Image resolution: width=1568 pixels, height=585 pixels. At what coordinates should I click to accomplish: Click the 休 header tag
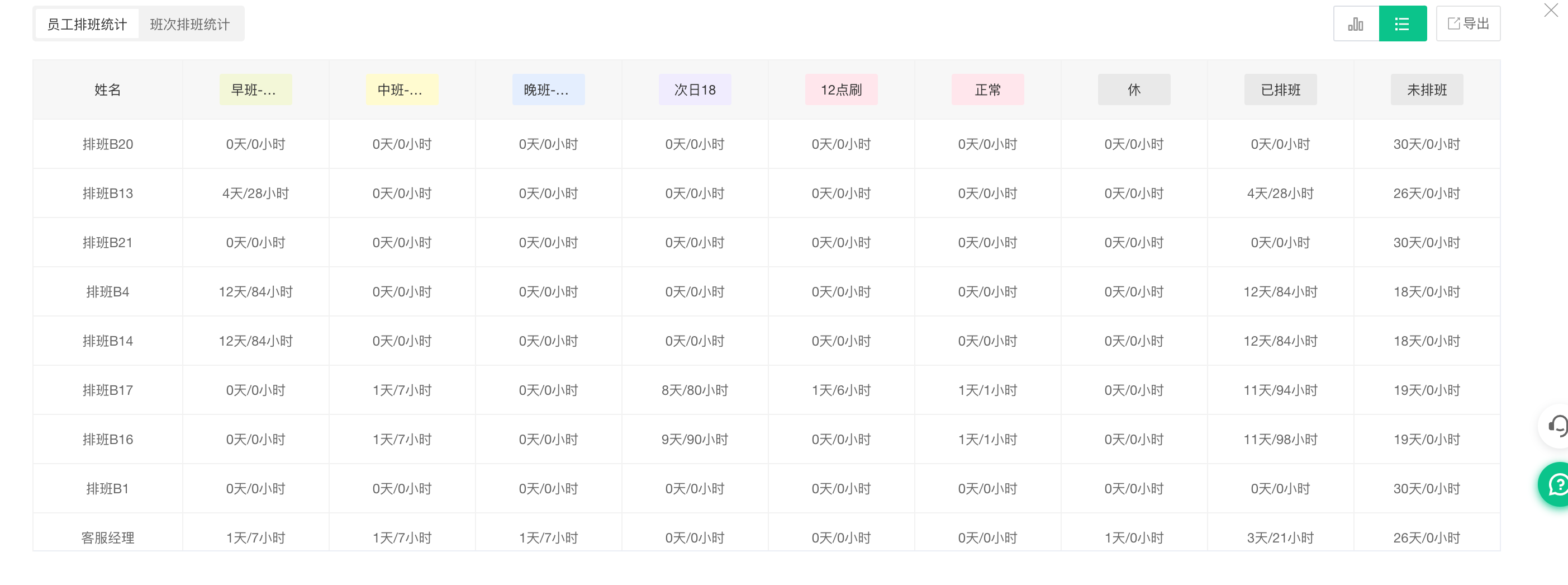pos(1134,89)
